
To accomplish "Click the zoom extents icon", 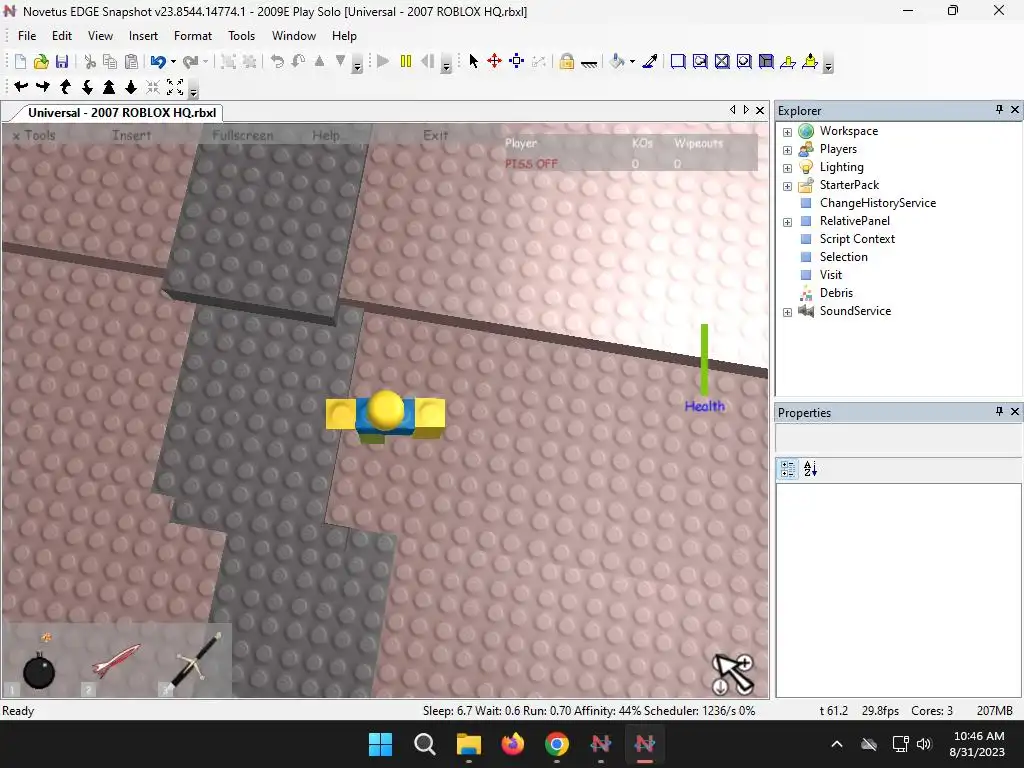I will click(175, 86).
